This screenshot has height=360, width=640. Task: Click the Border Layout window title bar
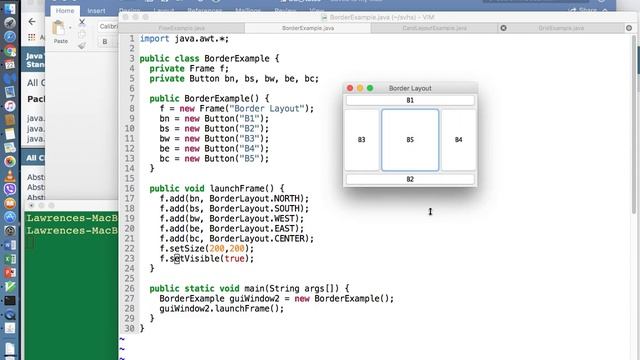point(410,88)
